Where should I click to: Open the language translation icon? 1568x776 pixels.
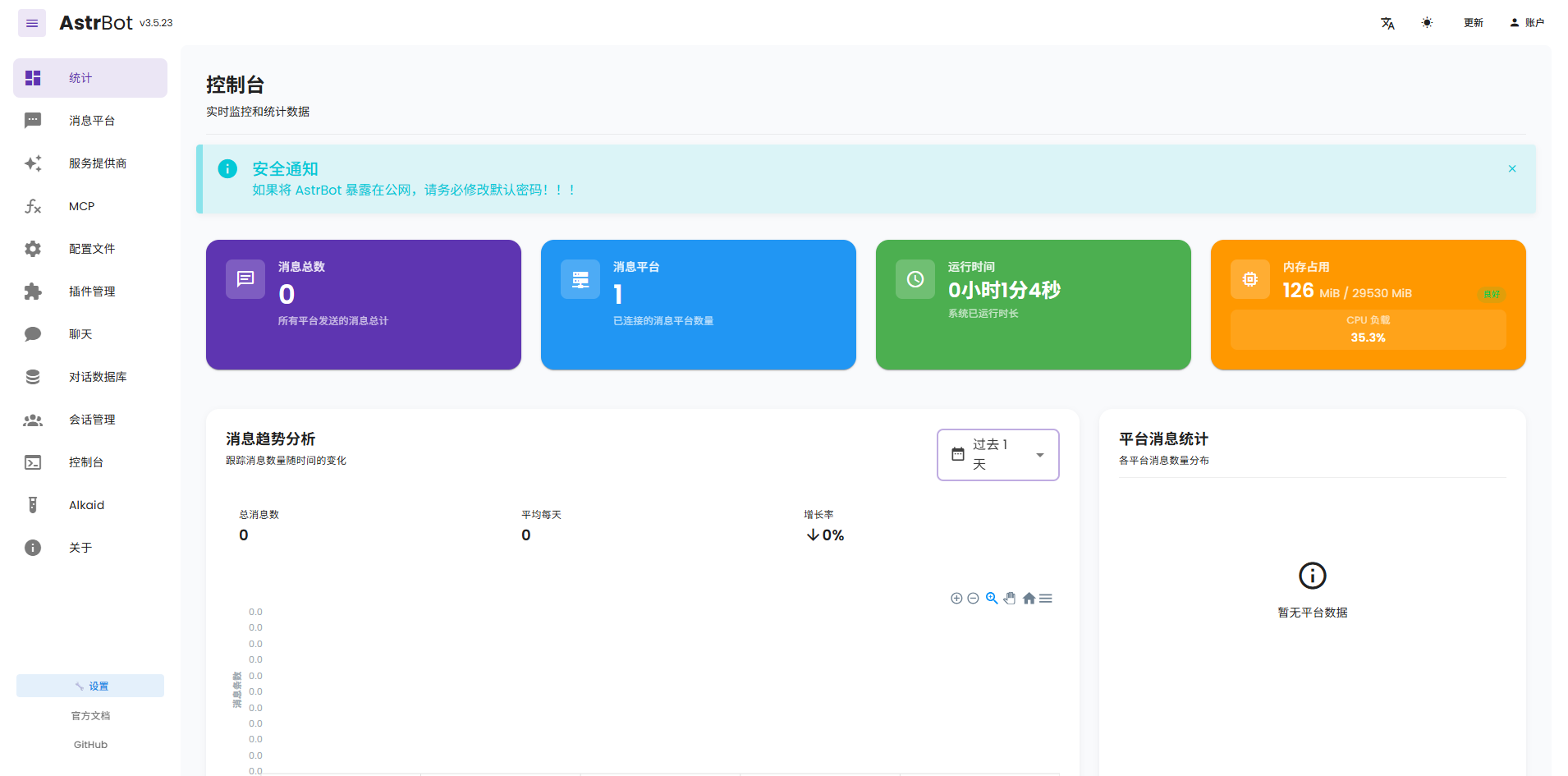click(1387, 23)
